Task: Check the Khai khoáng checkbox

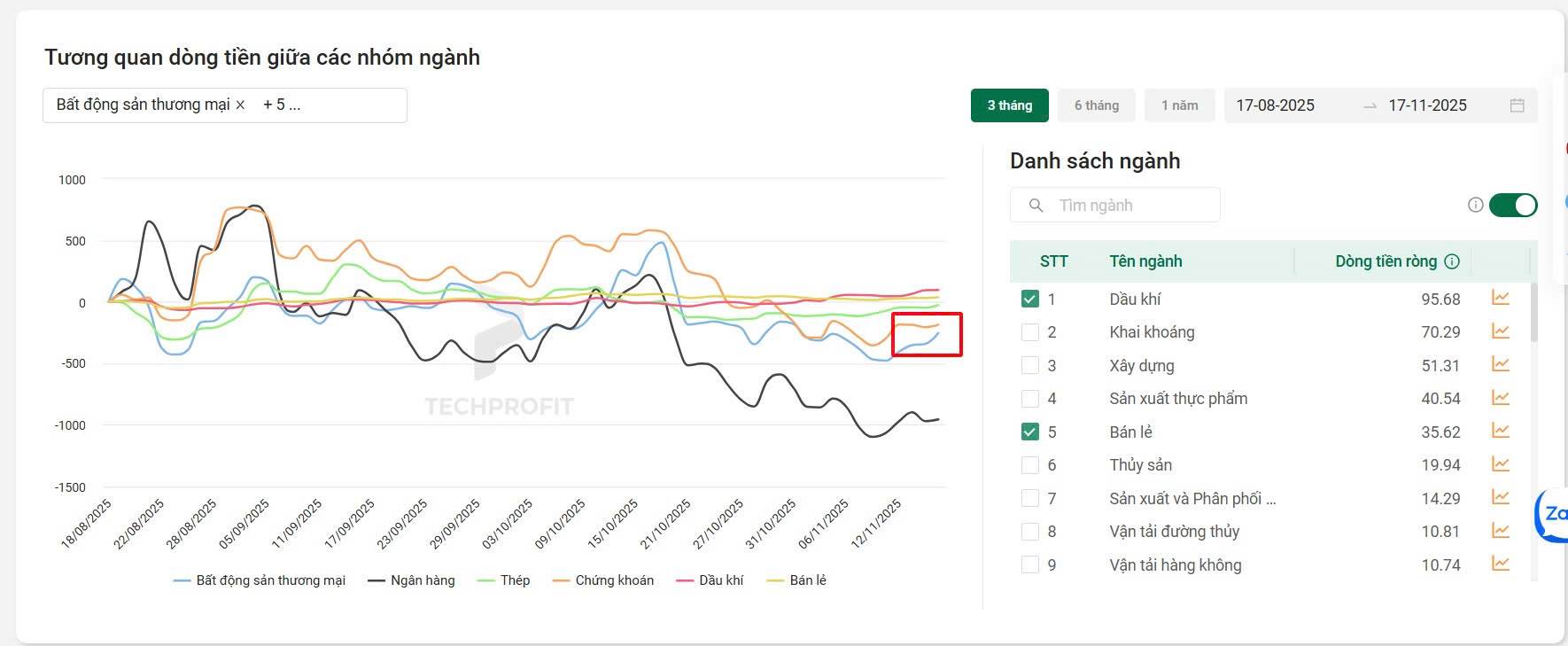Action: pyautogui.click(x=1029, y=332)
